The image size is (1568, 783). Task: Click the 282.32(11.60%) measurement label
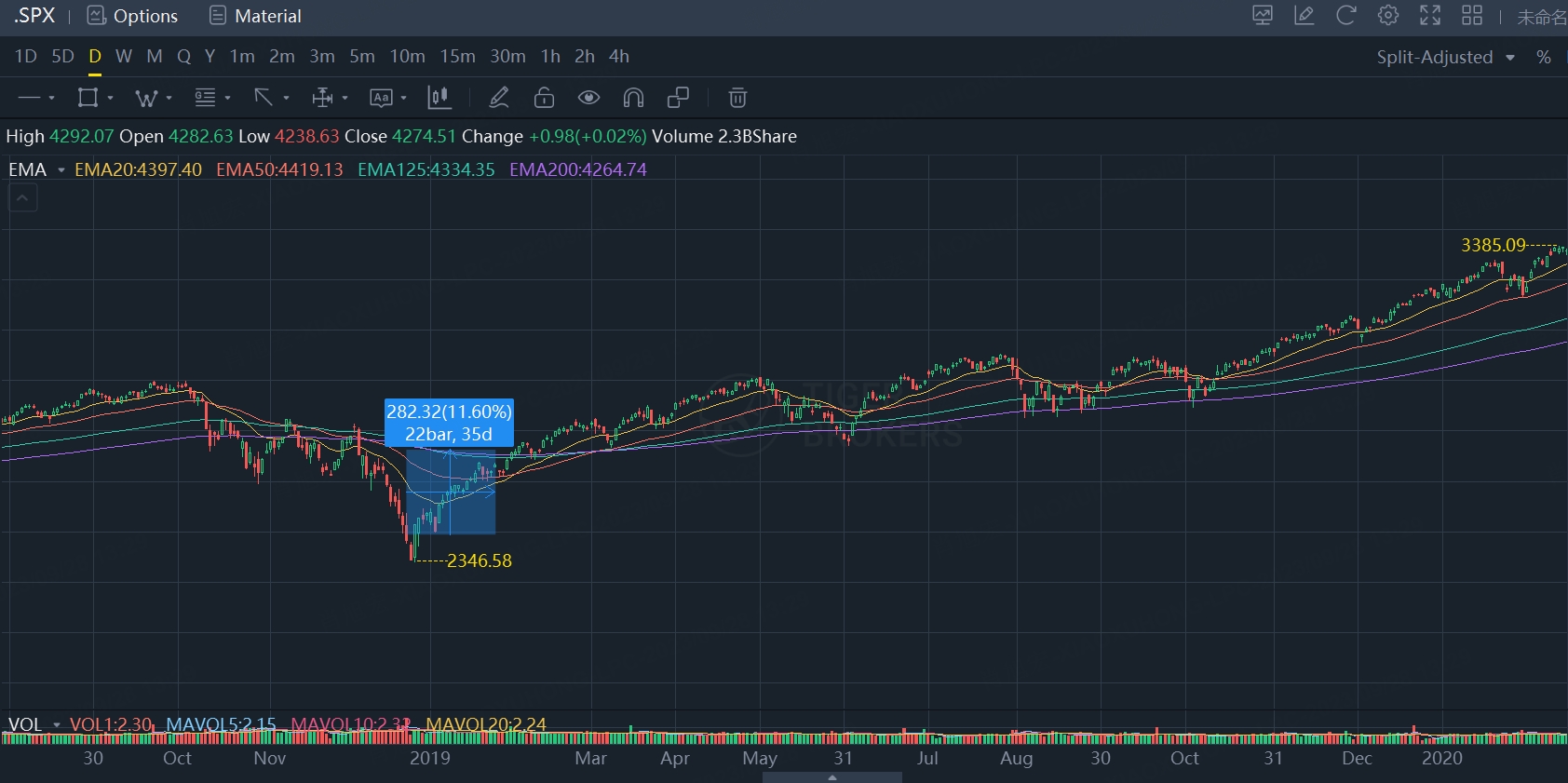coord(450,412)
